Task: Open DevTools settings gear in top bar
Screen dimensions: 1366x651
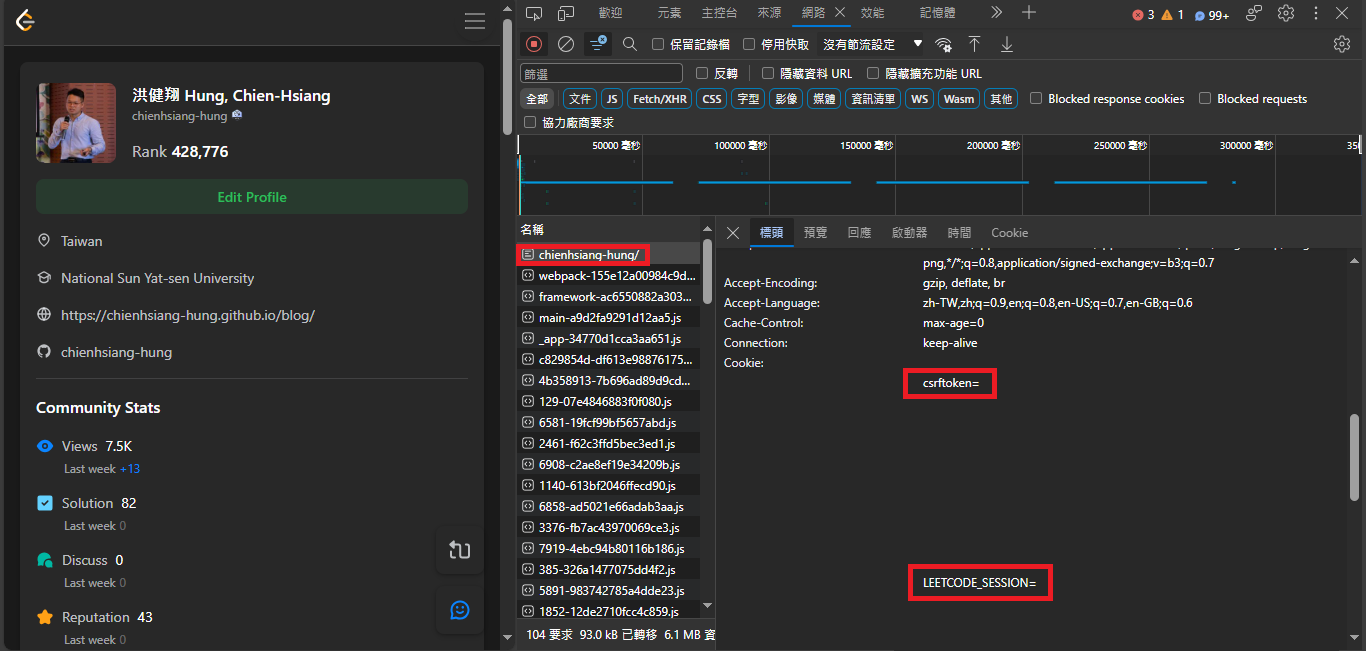Action: coord(1286,13)
